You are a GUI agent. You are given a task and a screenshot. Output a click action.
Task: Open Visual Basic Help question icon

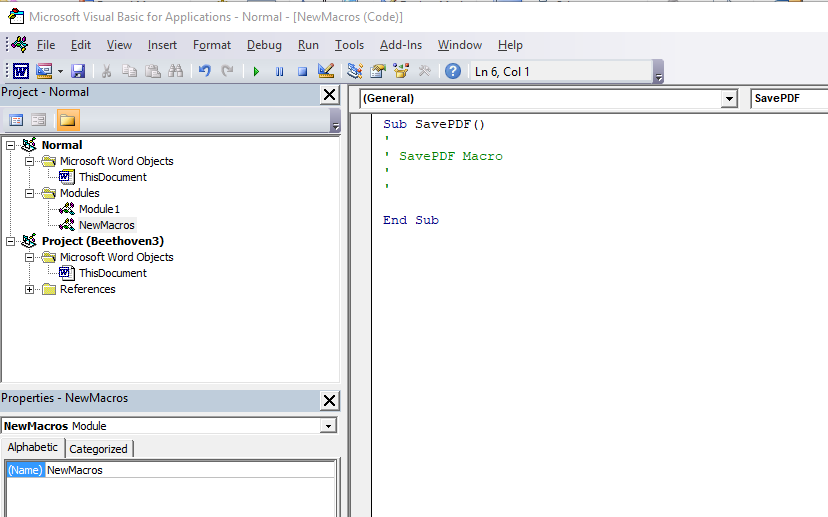(x=453, y=71)
